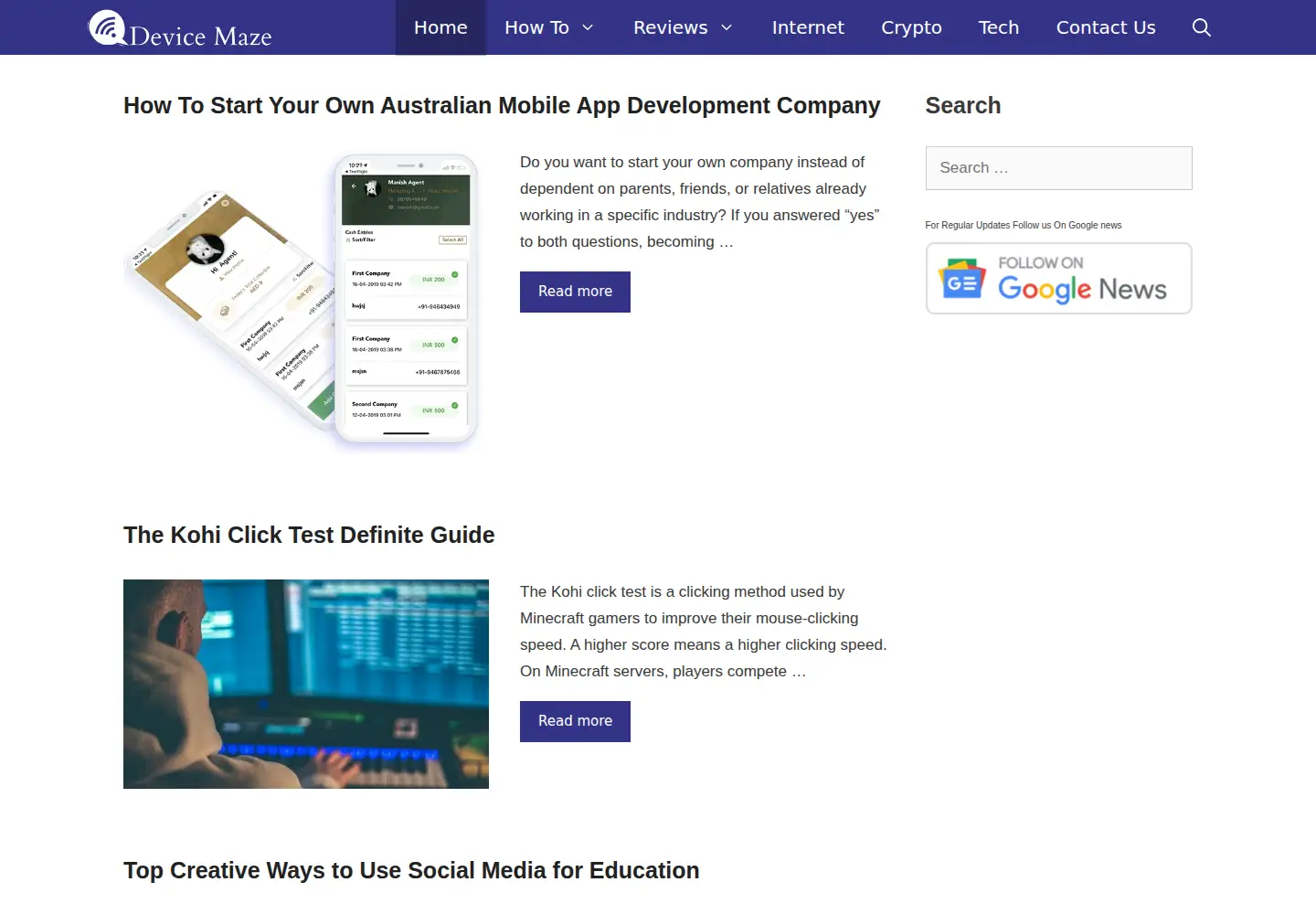Focus the Search input field in sidebar

click(x=1058, y=168)
